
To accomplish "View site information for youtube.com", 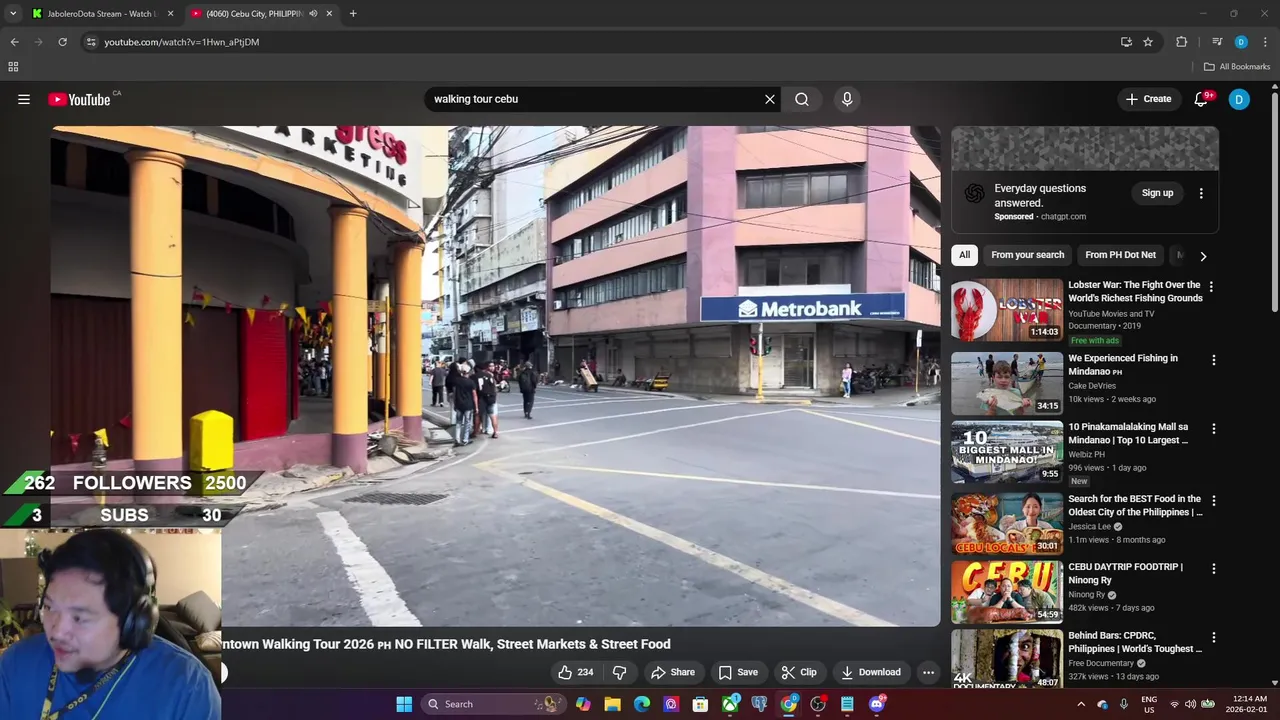I will (91, 42).
